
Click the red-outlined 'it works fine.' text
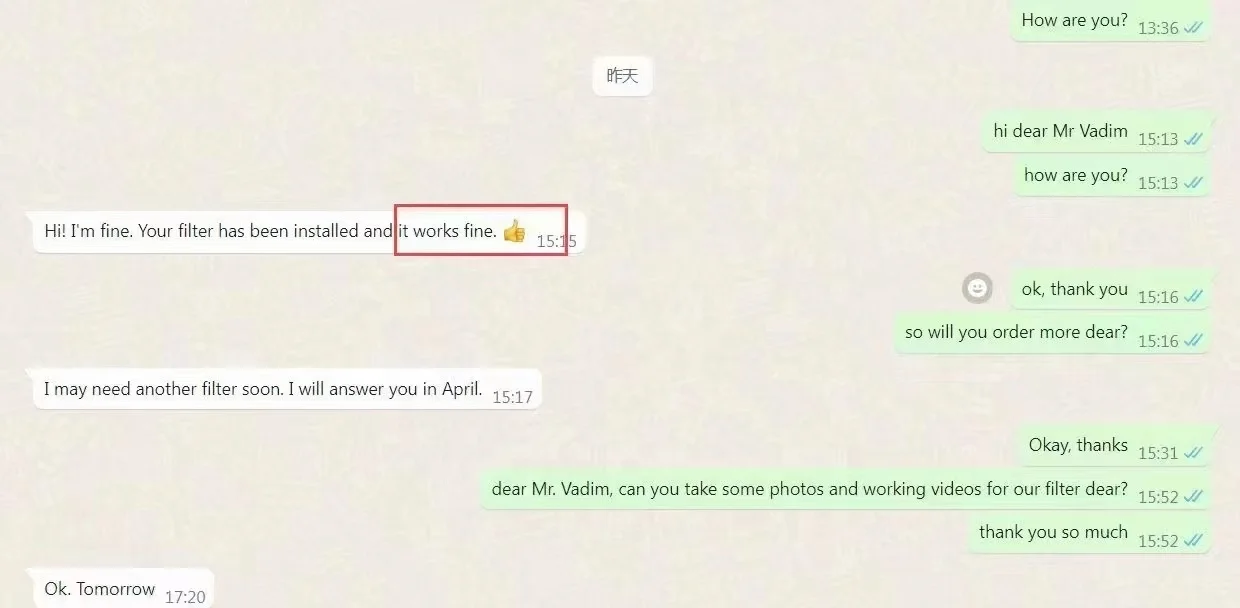point(448,231)
